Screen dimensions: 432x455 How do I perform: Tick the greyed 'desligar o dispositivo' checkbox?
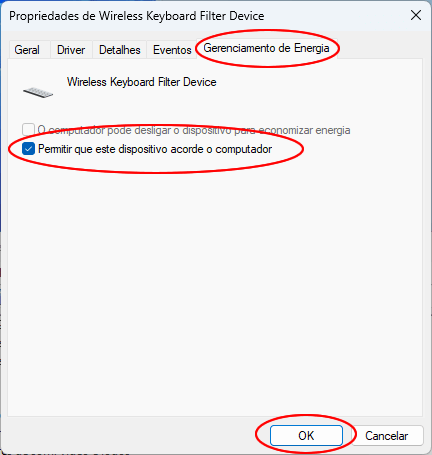pos(28,129)
